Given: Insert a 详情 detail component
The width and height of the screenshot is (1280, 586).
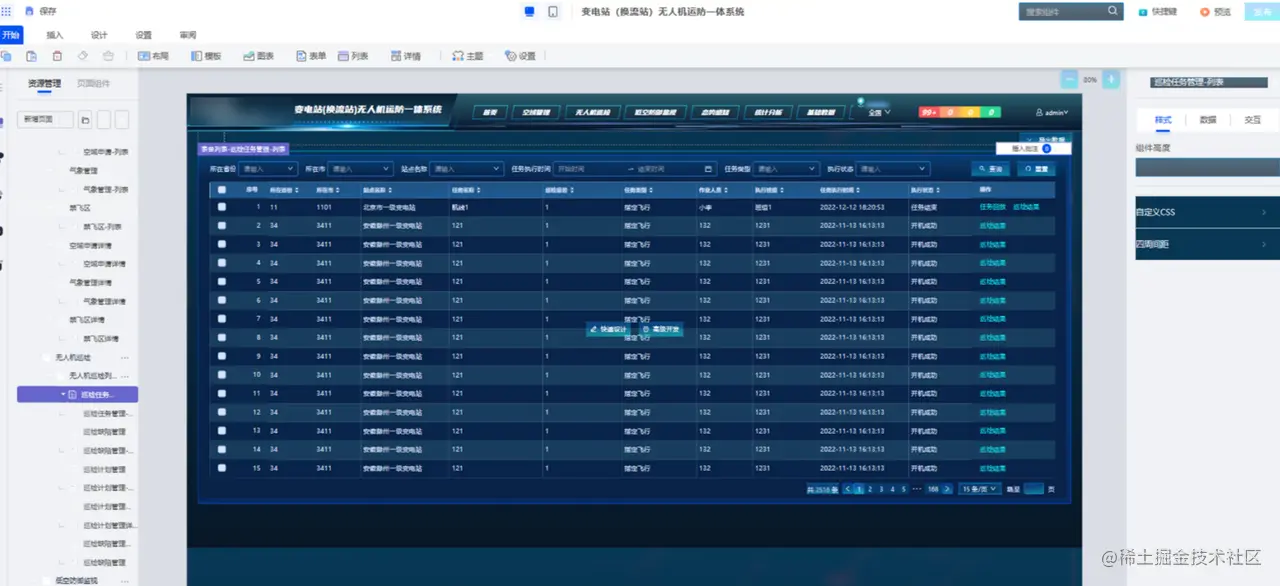Looking at the screenshot, I should coord(405,56).
